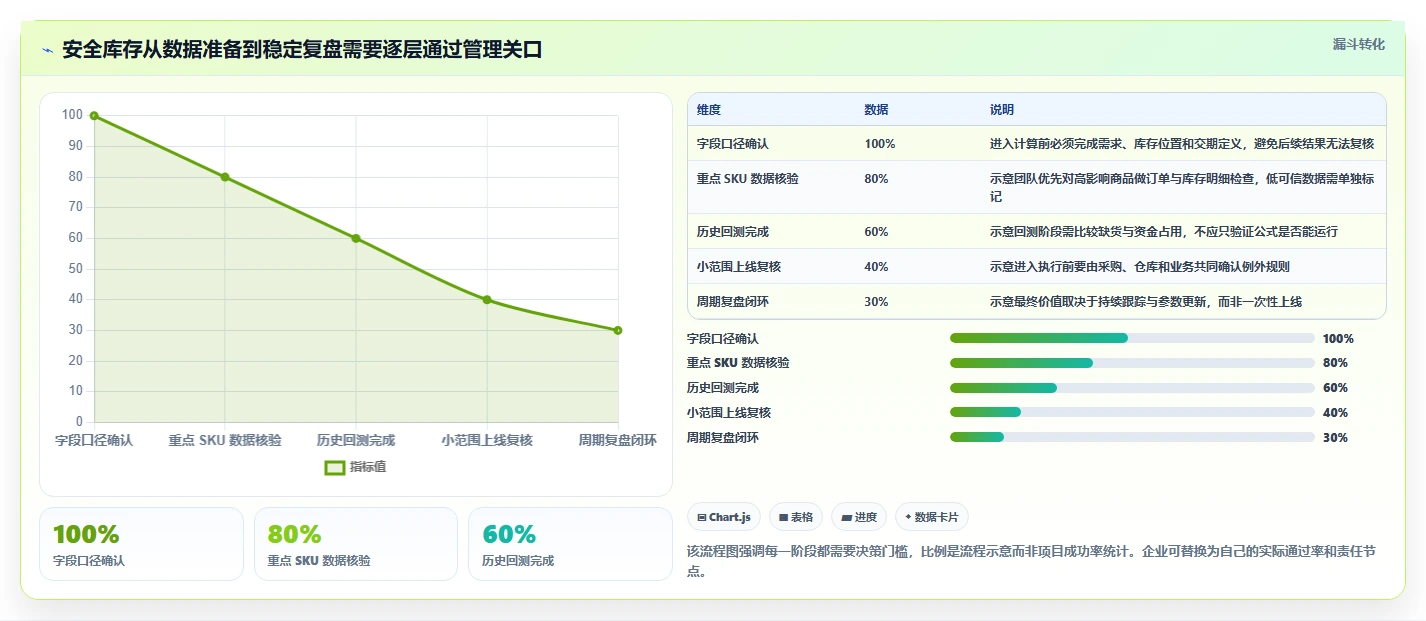This screenshot has width=1426, height=621.
Task: Click the lightning icon beside the title
Action: tap(47, 50)
